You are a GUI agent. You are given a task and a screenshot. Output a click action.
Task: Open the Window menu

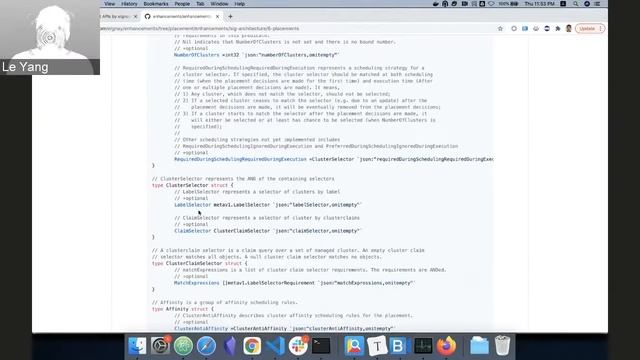[219, 4]
